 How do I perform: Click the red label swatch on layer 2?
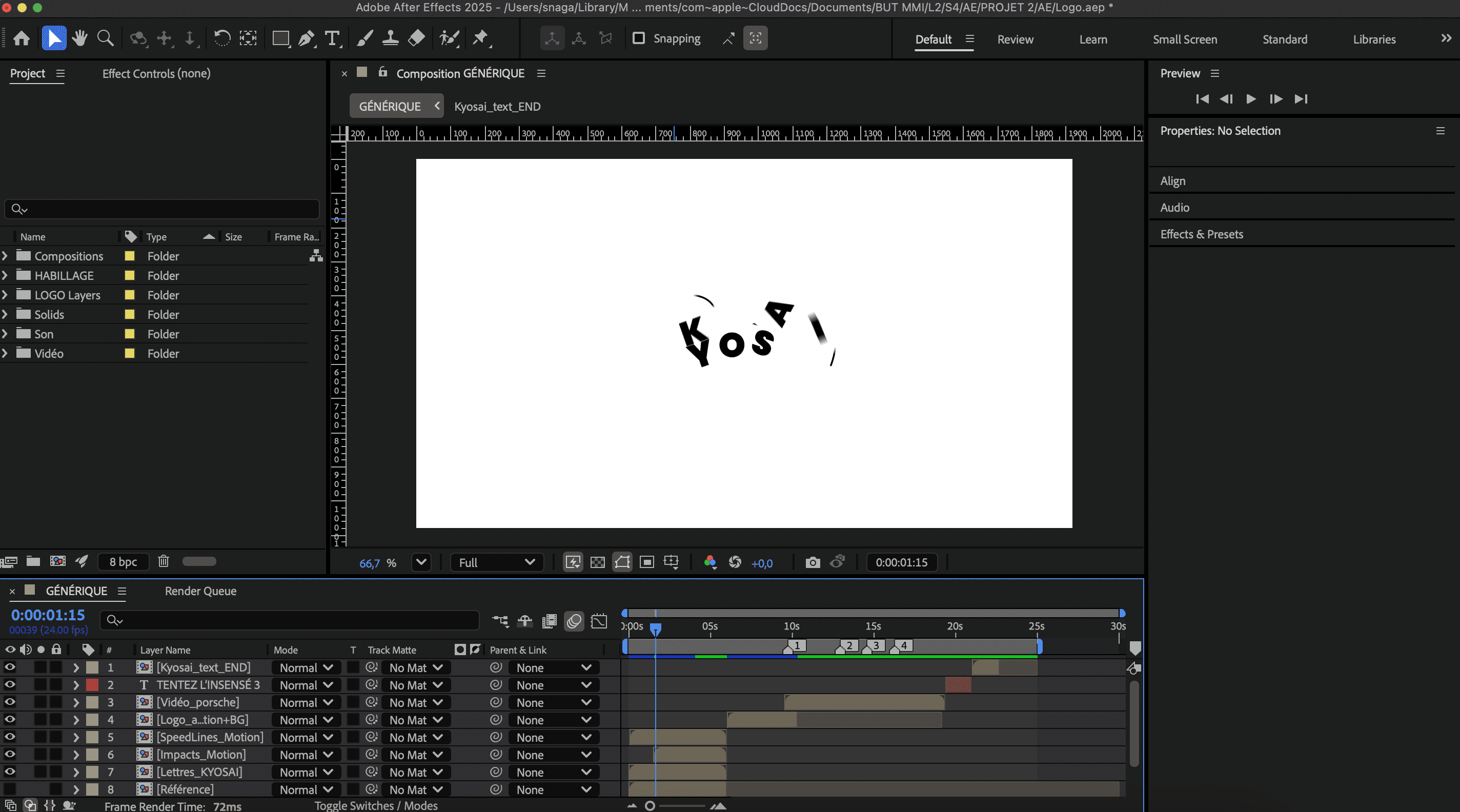click(x=92, y=685)
